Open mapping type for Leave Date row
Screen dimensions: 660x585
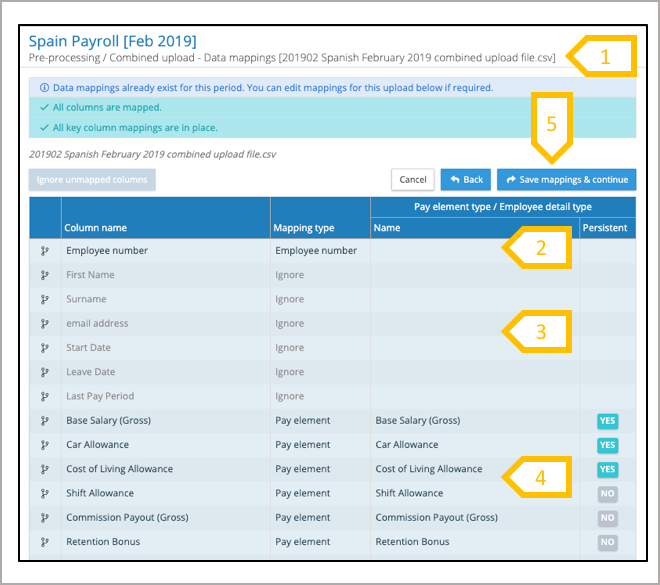pos(290,372)
